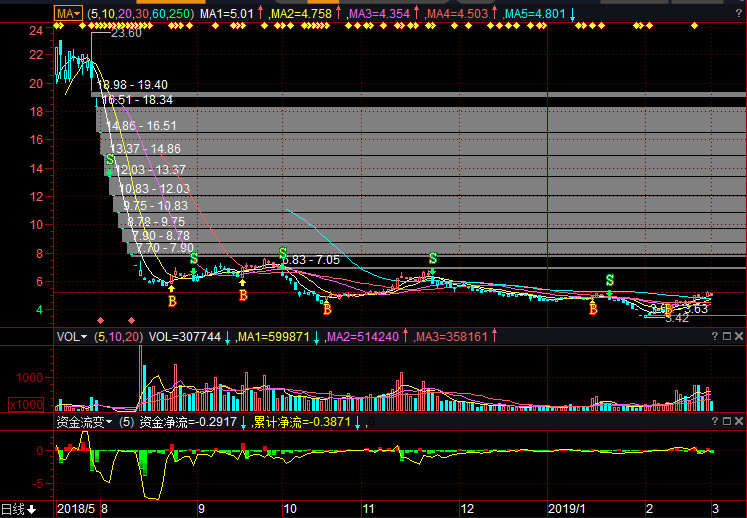
Task: Open the VOL indicator dropdown
Action: [70, 338]
